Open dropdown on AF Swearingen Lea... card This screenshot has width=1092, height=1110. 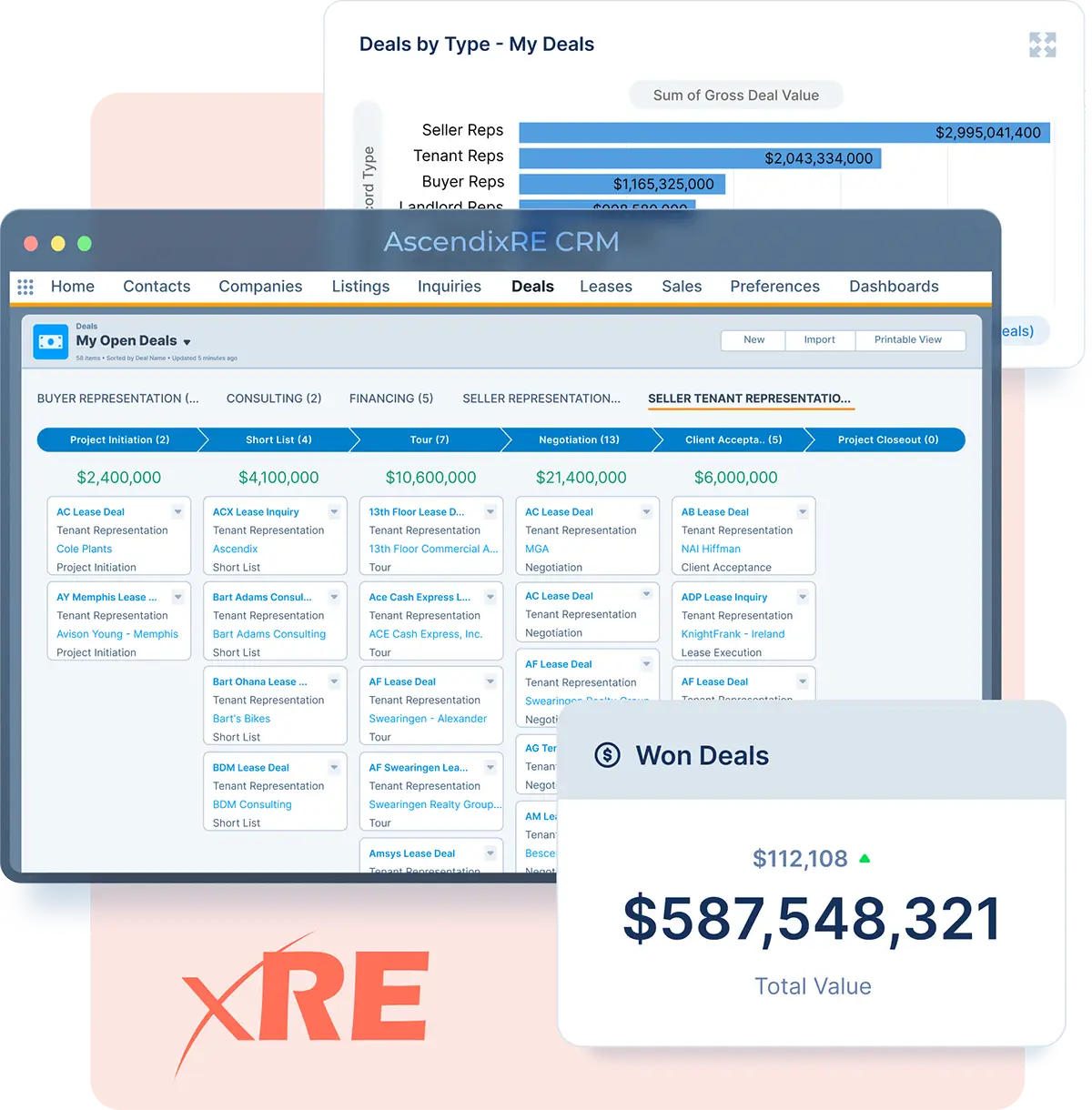click(490, 768)
